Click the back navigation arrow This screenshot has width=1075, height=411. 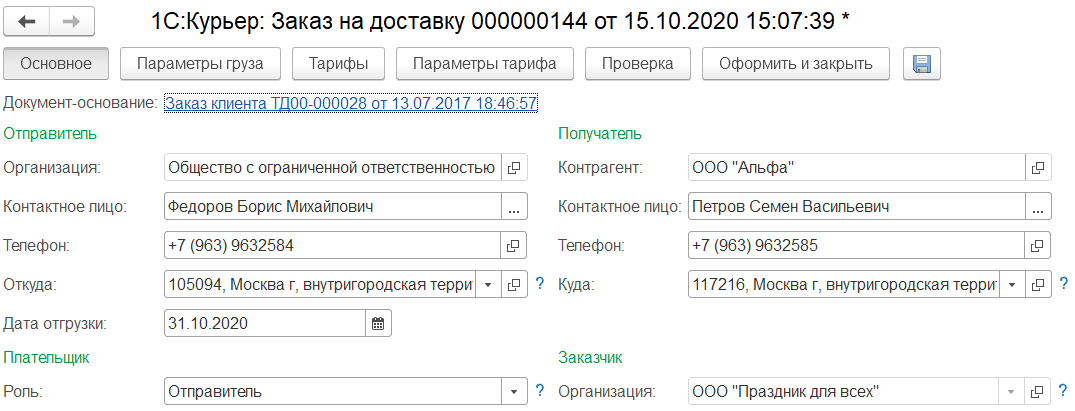[x=27, y=20]
